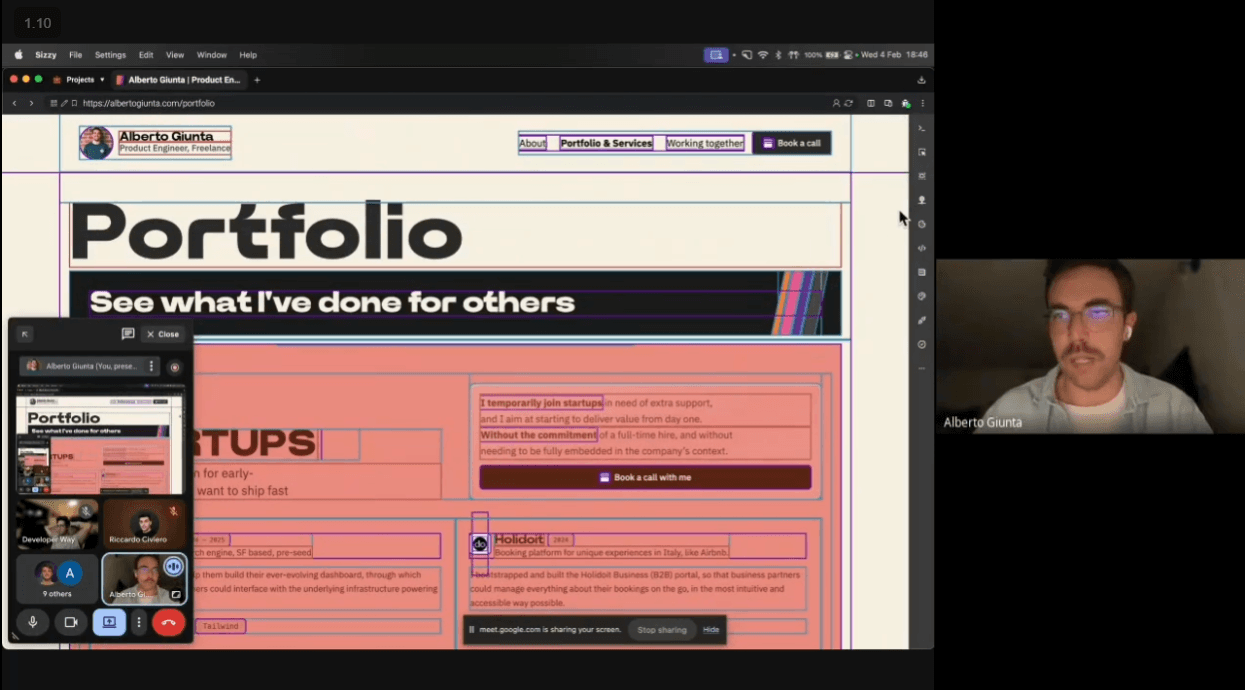The image size is (1245, 690).
Task: Open the options menu on Alberto Giunta's presenter bar
Action: coord(152,367)
